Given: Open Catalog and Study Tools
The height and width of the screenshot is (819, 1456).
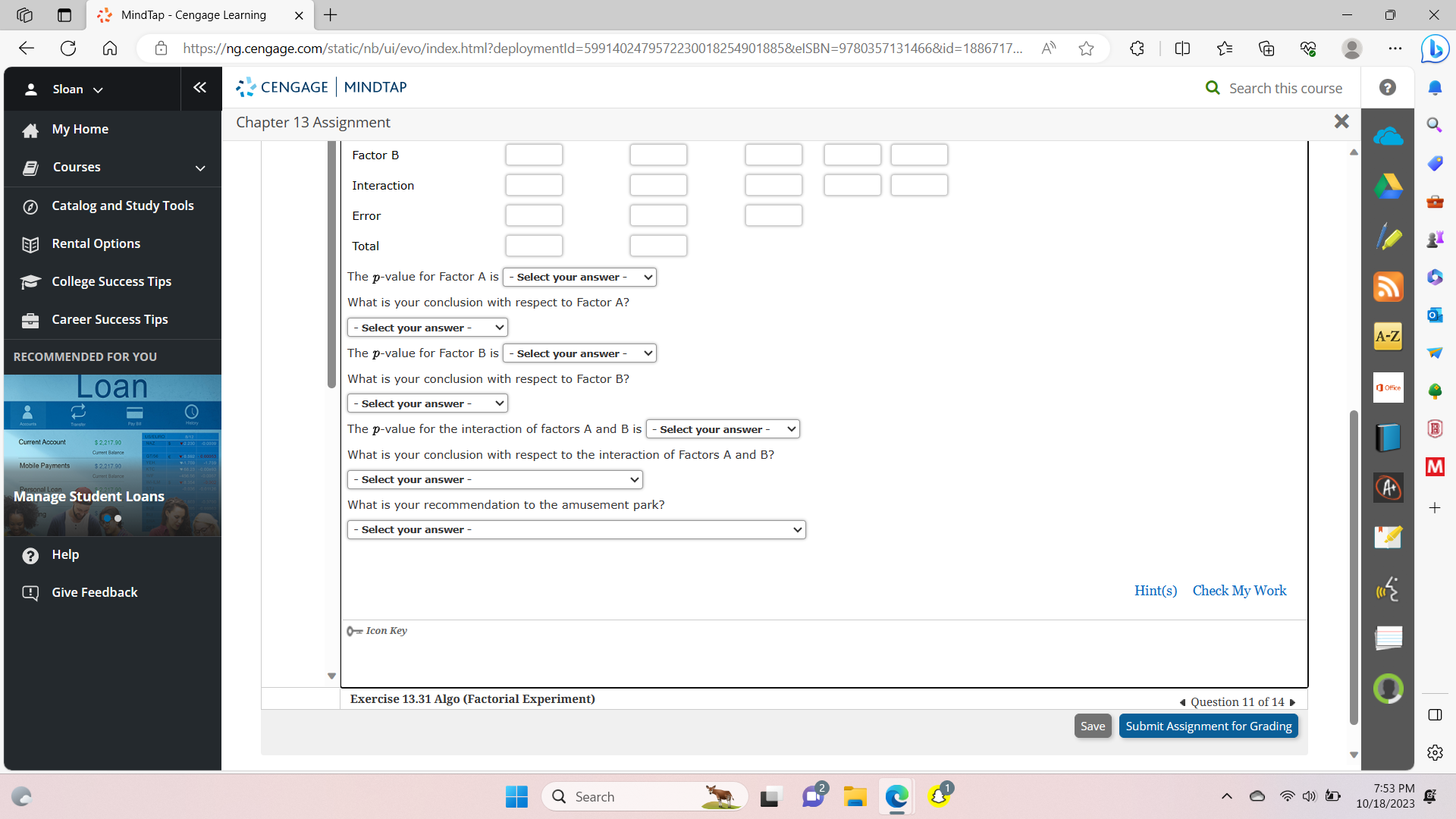Looking at the screenshot, I should 122,206.
